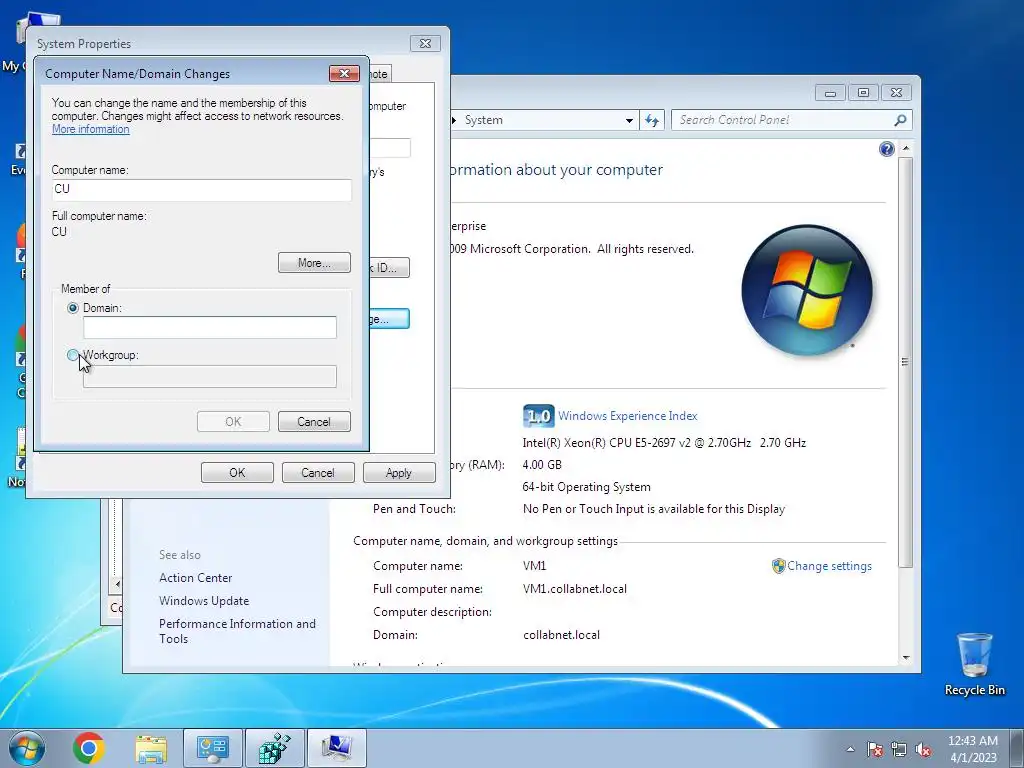Close the Computer Name/Domain Changes dialog
The width and height of the screenshot is (1024, 768).
[344, 73]
